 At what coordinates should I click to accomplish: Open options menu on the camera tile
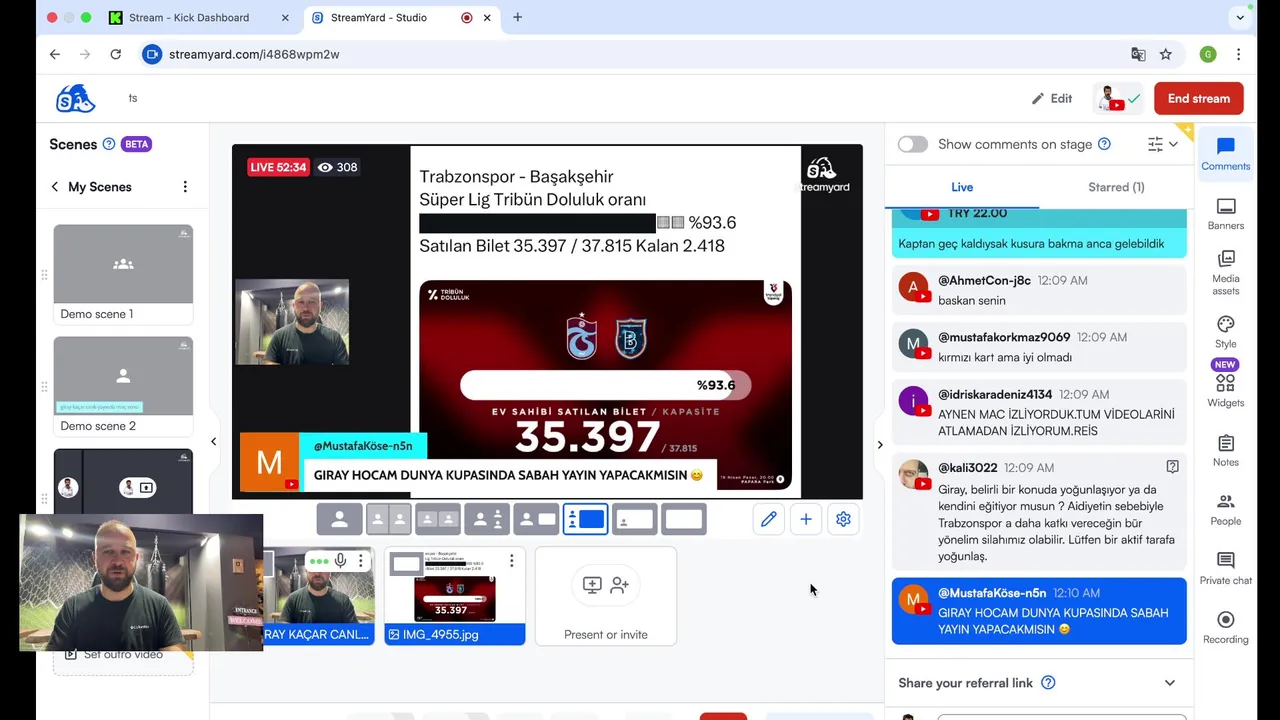[x=361, y=561]
